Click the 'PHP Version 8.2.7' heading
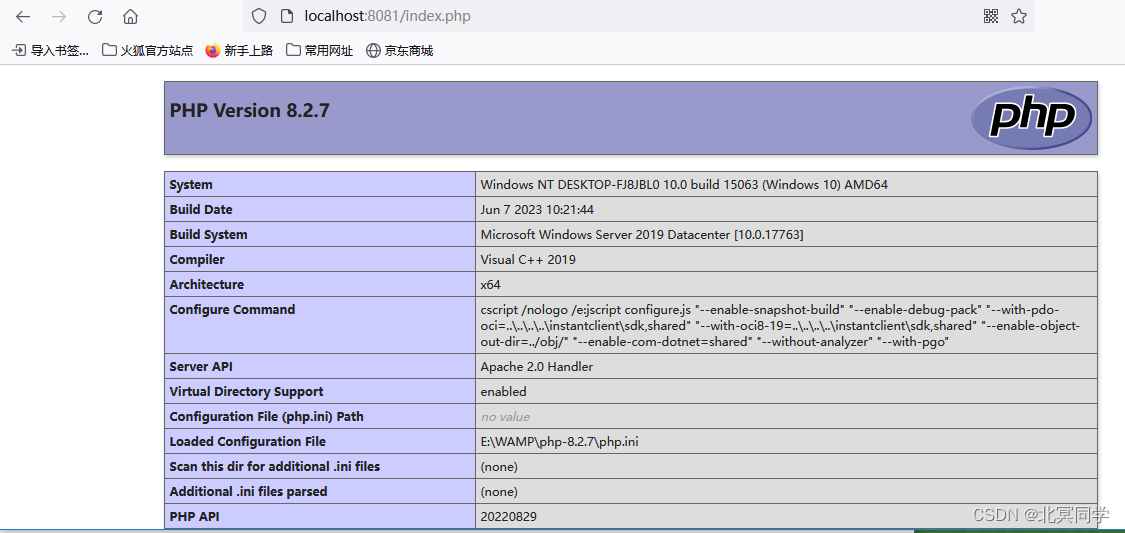This screenshot has width=1125, height=533. coord(249,110)
